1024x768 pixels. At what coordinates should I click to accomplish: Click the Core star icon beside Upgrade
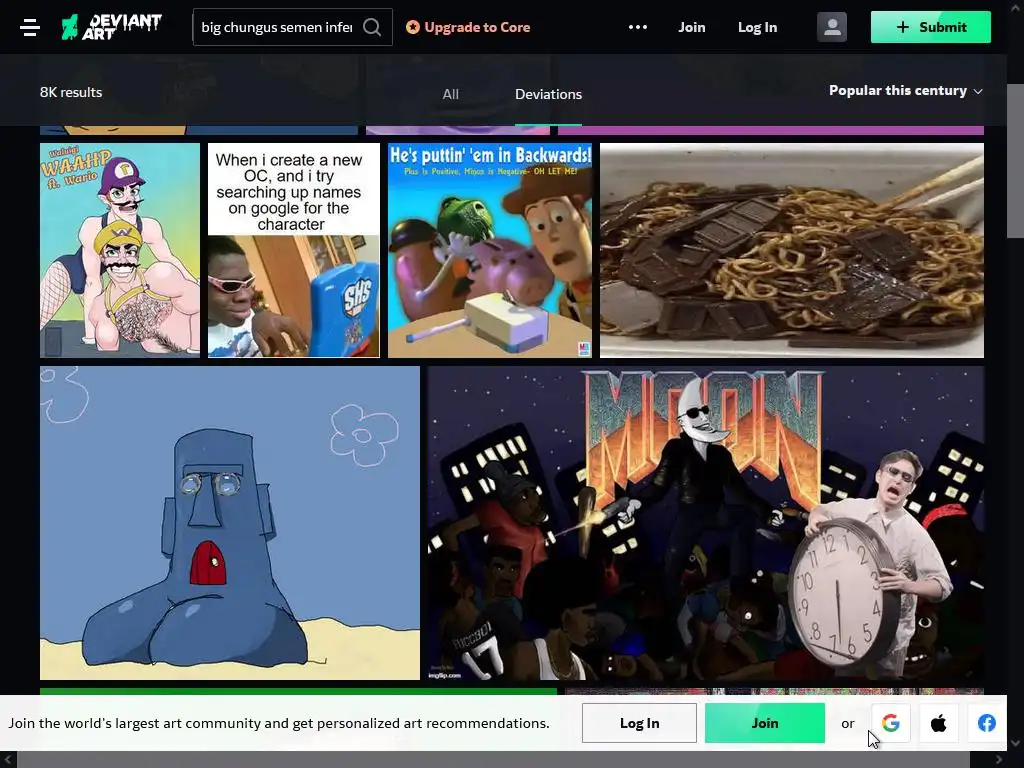pos(413,27)
